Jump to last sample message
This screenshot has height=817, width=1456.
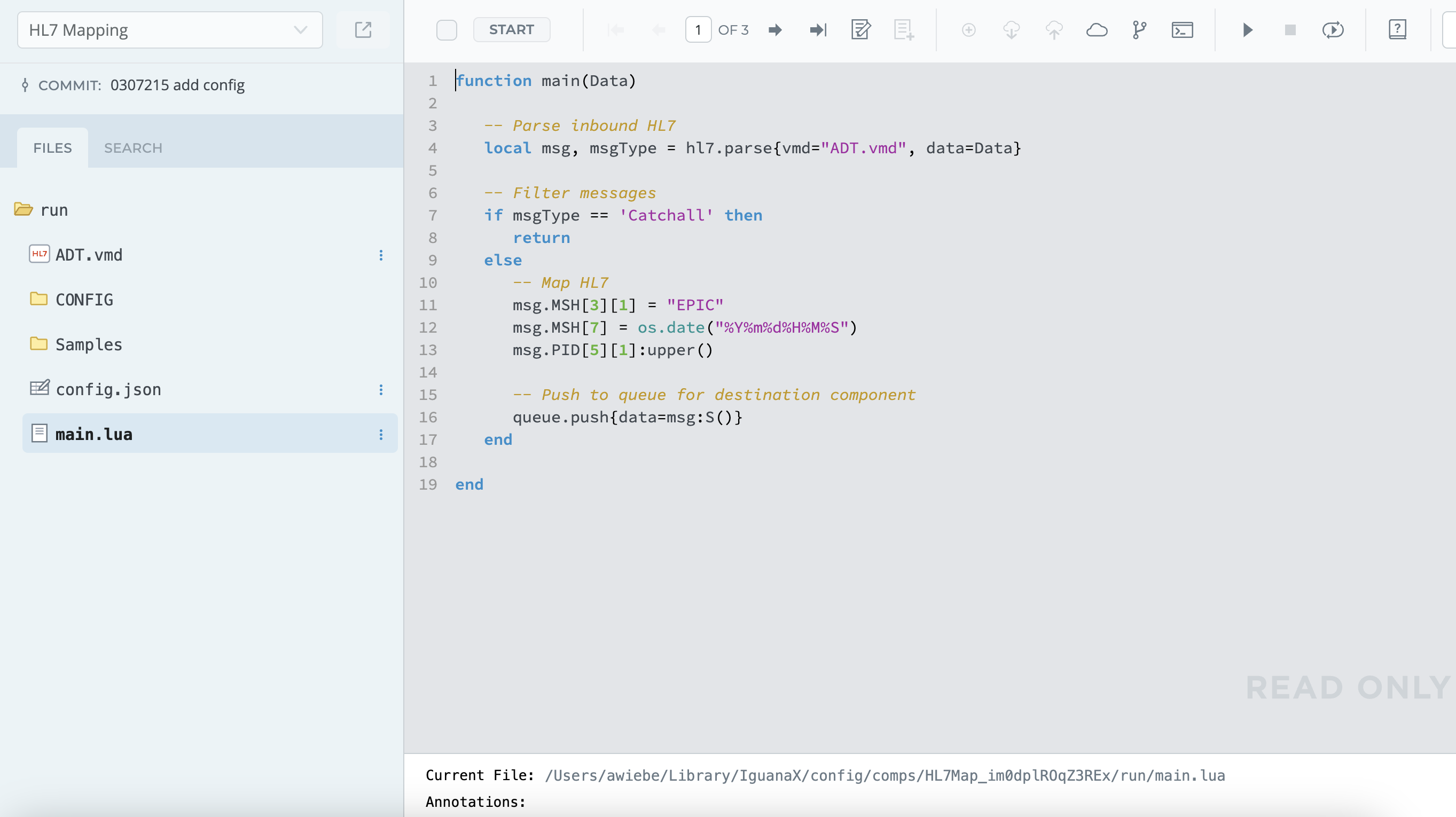point(817,30)
